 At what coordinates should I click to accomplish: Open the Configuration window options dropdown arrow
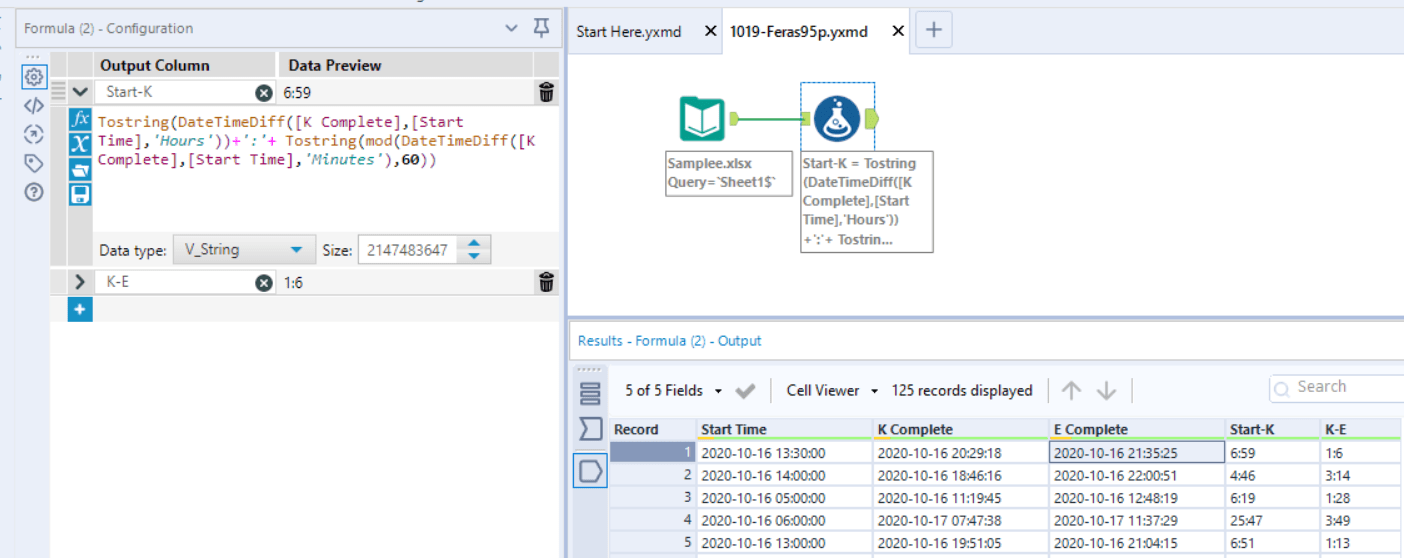click(512, 28)
